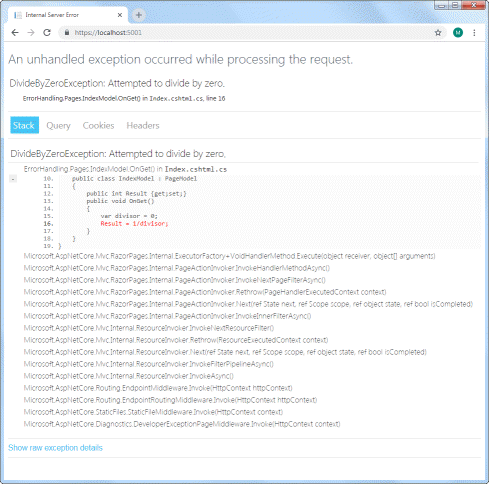The image size is (489, 484).
Task: Open the profile avatar M
Action: point(458,33)
